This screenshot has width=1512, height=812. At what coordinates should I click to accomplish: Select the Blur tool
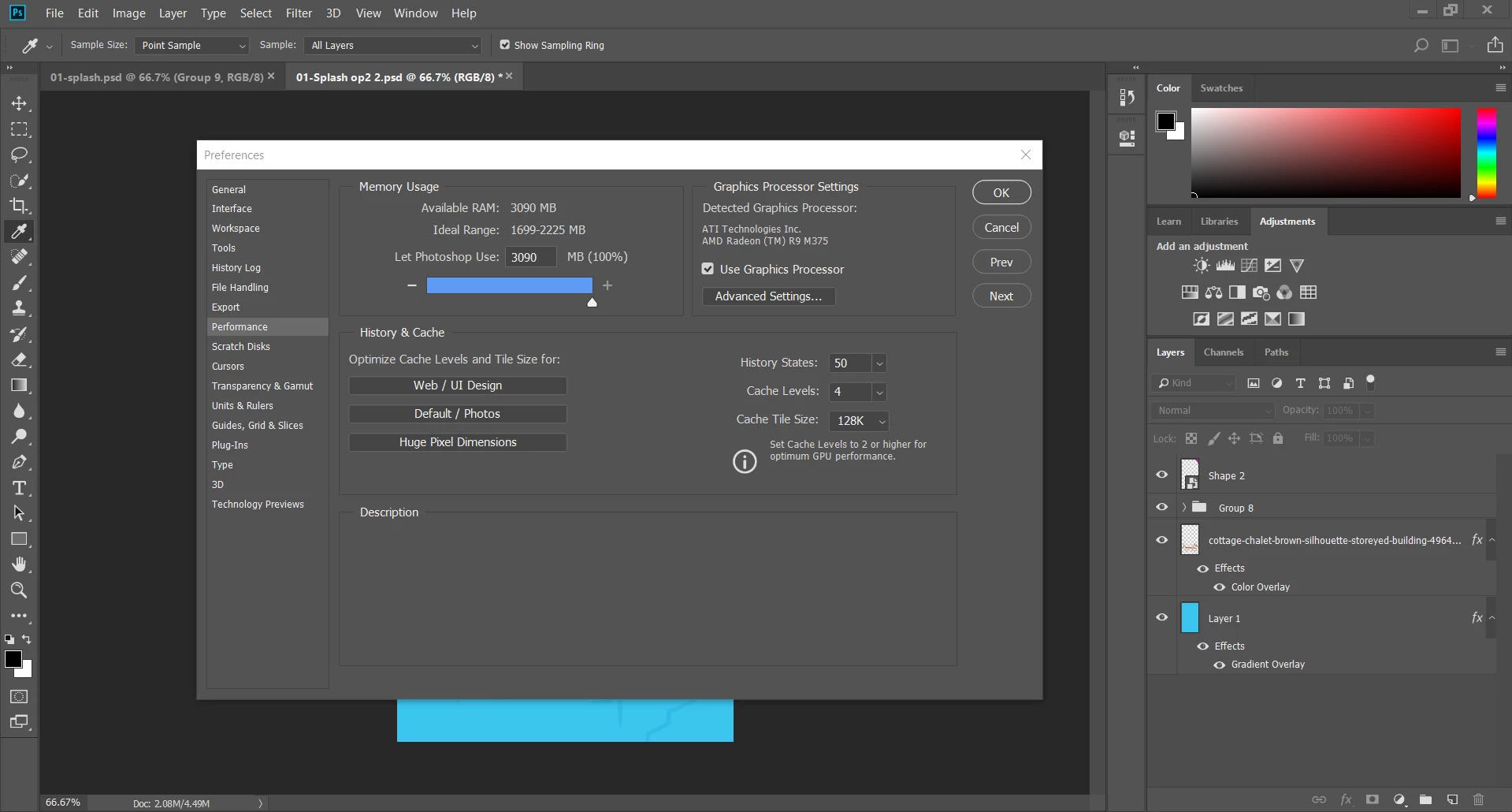(19, 411)
